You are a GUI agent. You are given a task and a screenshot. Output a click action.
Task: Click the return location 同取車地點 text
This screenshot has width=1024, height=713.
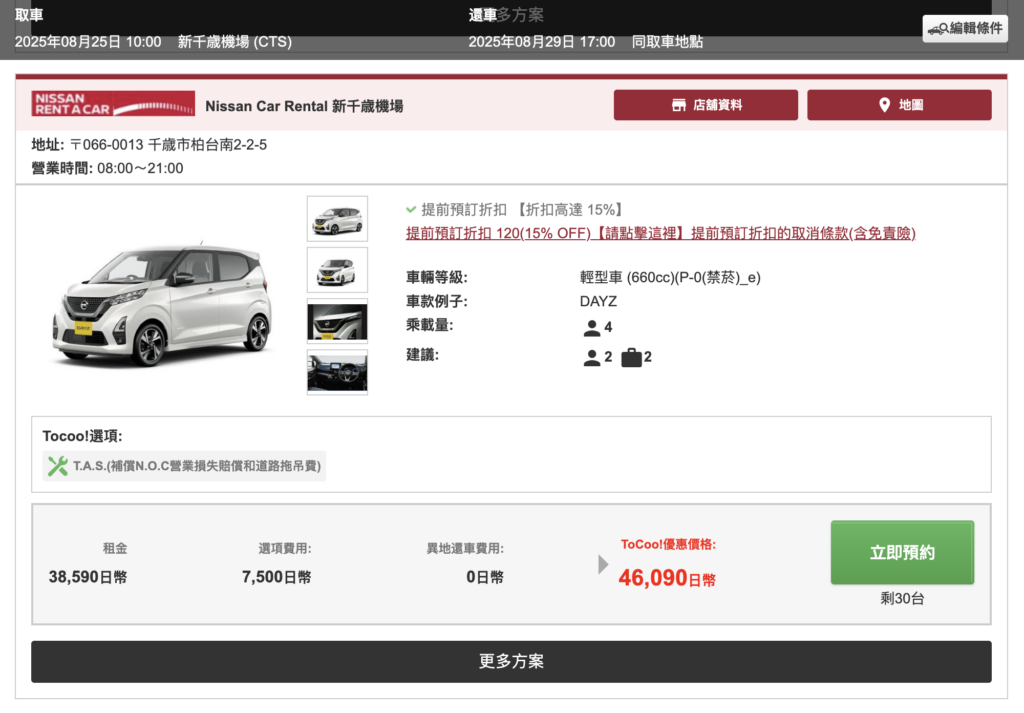coord(667,42)
